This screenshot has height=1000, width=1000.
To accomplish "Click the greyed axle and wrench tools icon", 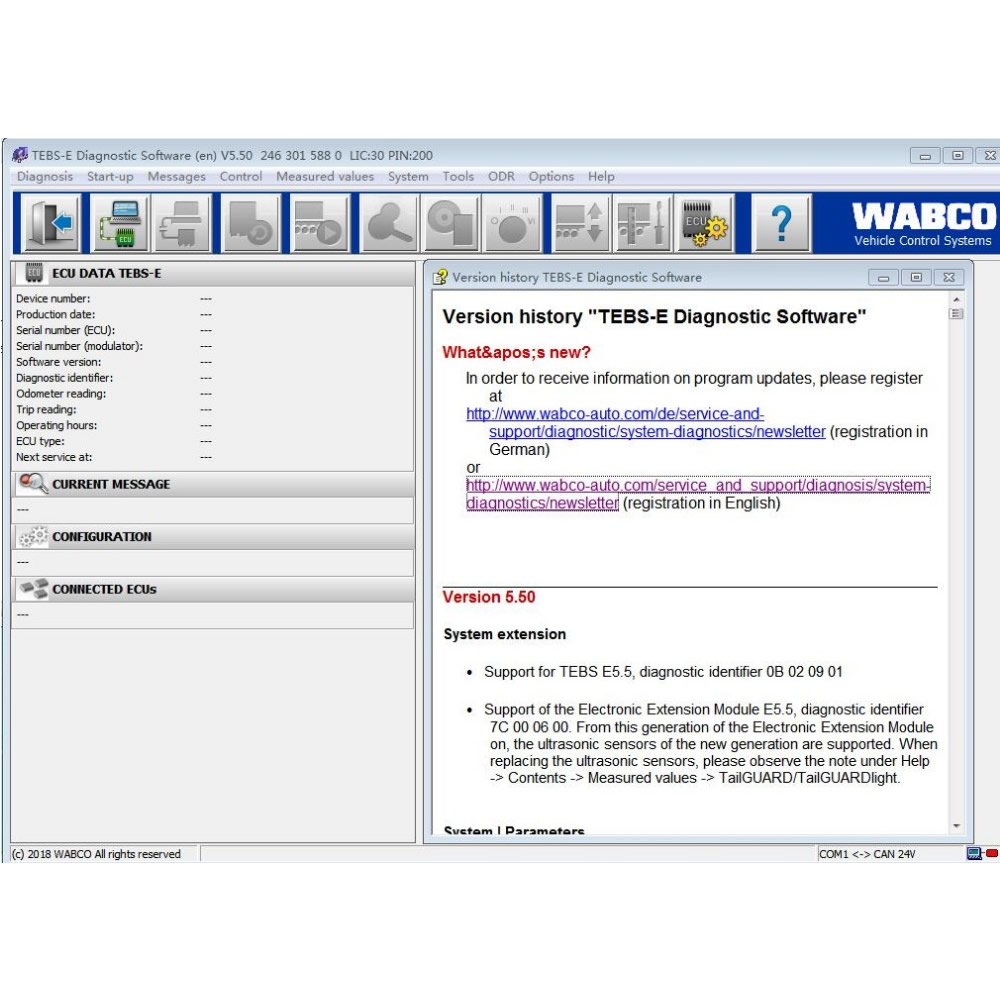I will coord(642,223).
